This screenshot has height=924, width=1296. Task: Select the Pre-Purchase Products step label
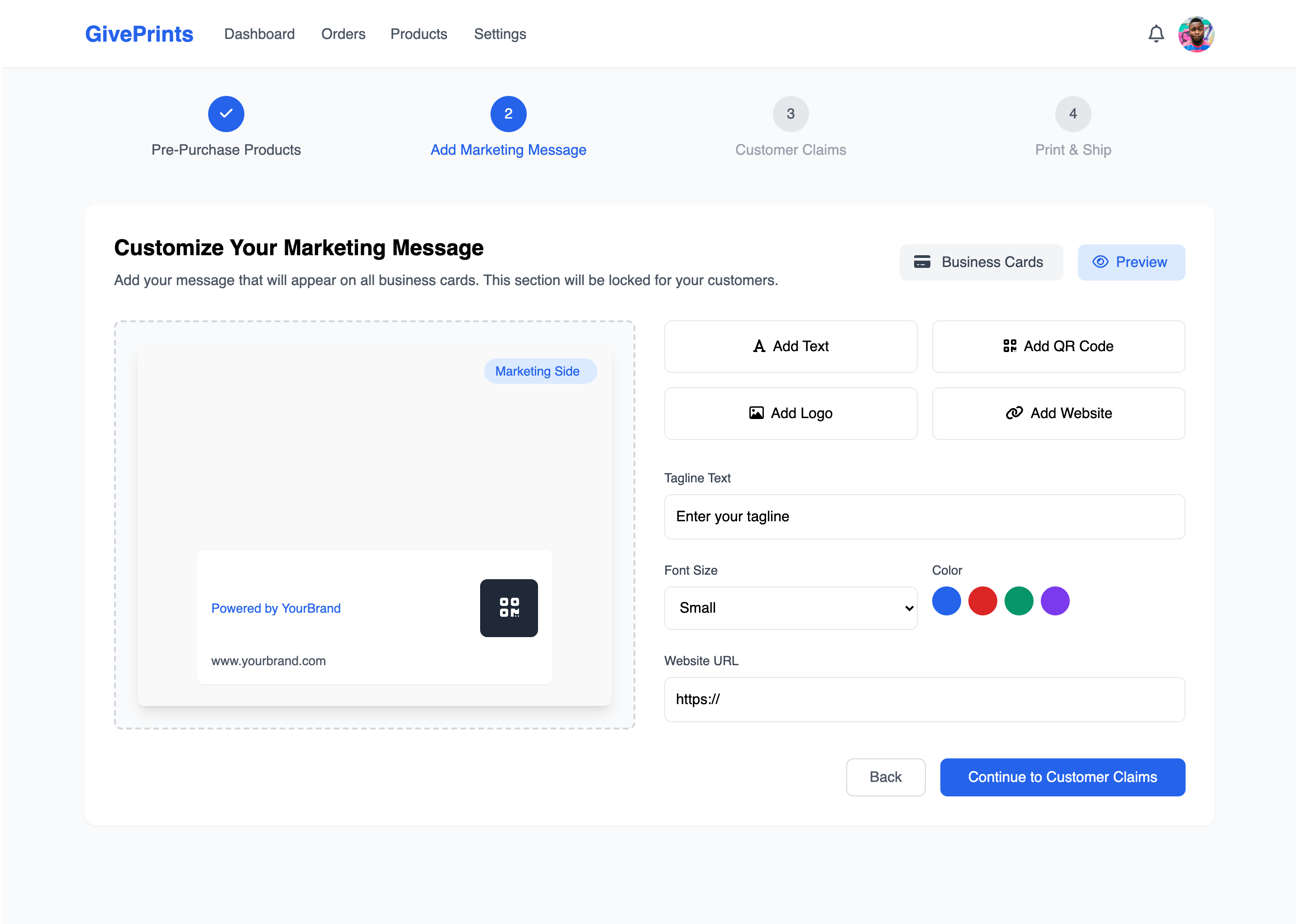point(226,150)
